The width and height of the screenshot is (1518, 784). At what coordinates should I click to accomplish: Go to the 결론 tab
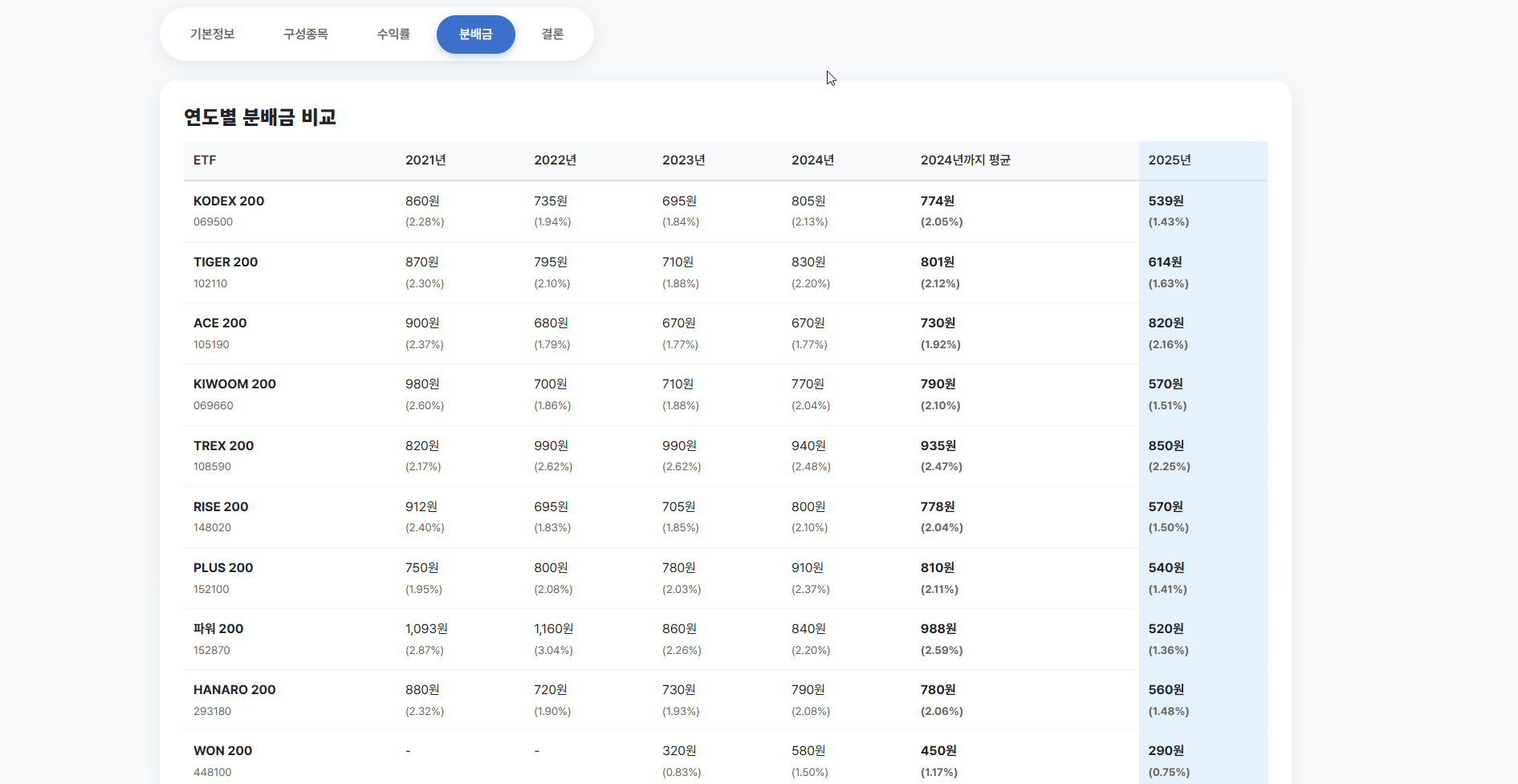click(552, 35)
